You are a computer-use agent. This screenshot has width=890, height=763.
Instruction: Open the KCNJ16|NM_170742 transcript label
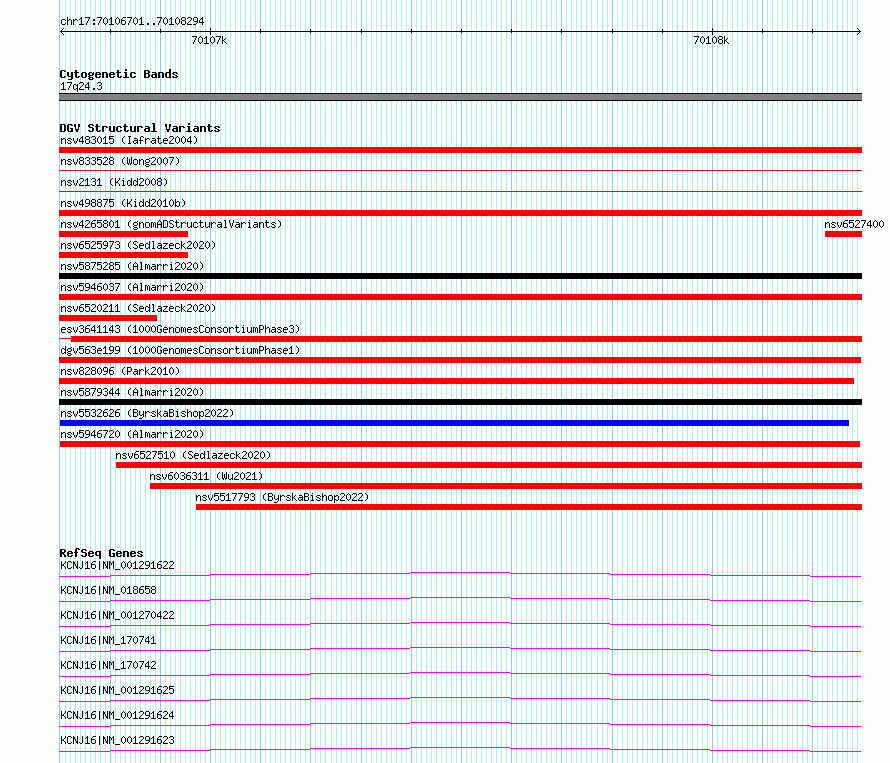[x=108, y=665]
